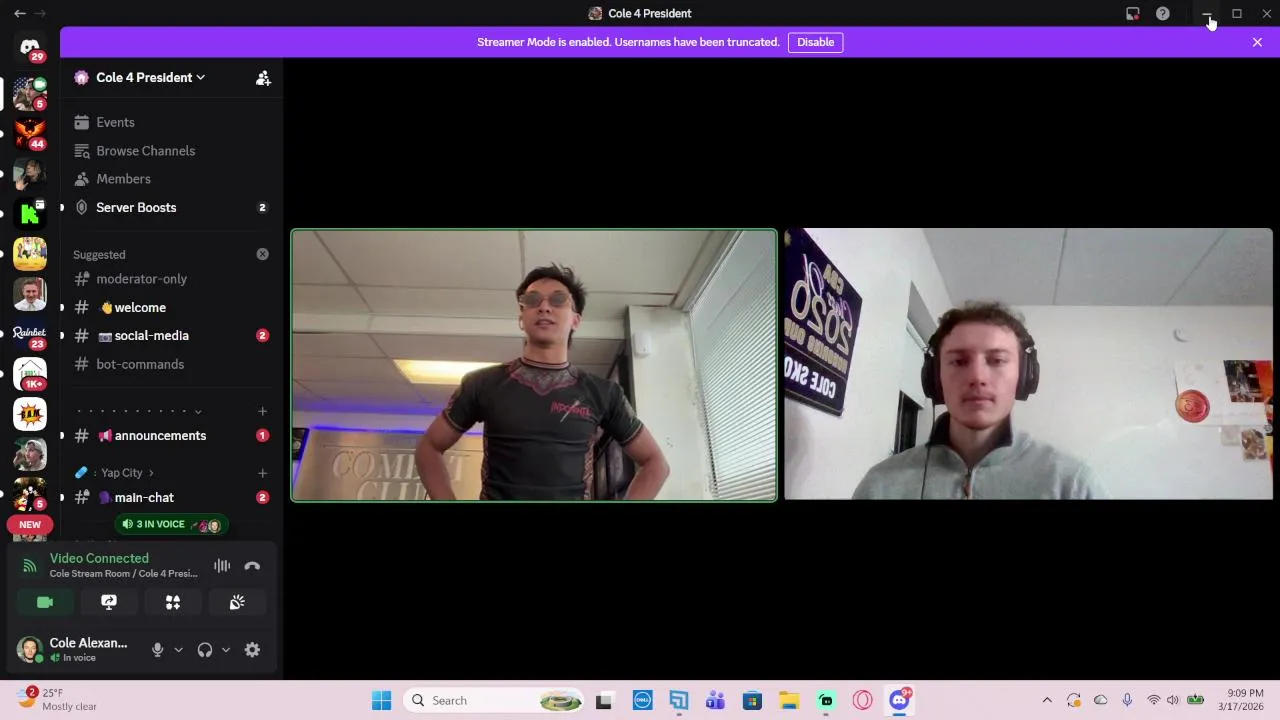Open headphone output options arrow
This screenshot has width=1280, height=720.
tap(226, 650)
